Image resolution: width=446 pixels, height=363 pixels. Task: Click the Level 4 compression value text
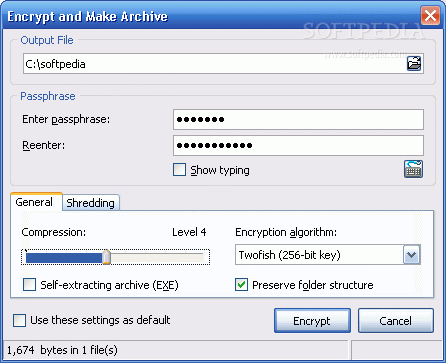pyautogui.click(x=189, y=232)
